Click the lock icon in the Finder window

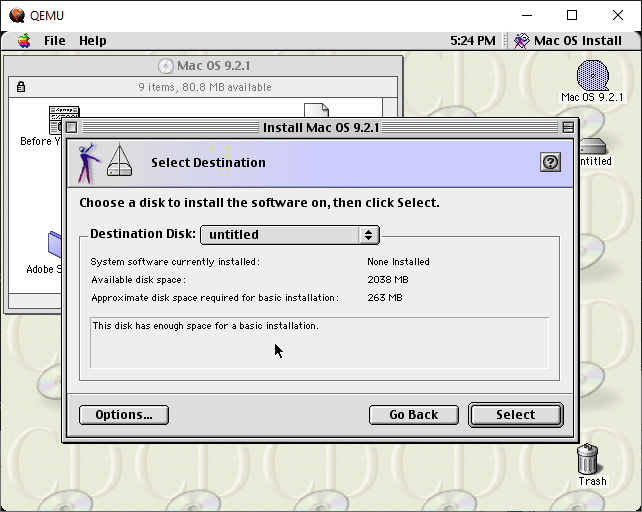click(21, 87)
